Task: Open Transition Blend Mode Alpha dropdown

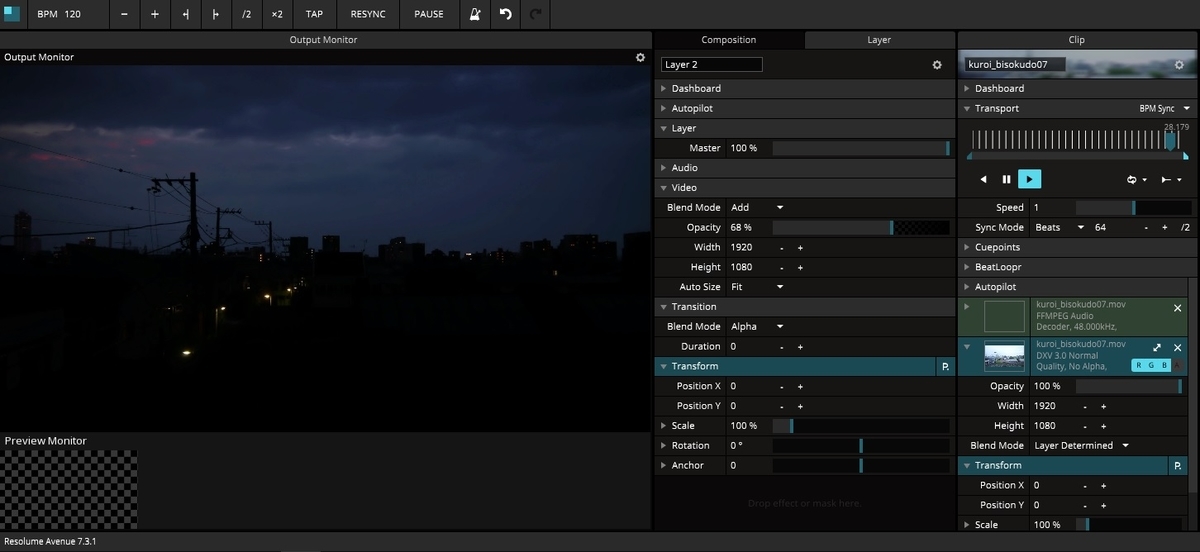Action: pos(757,327)
